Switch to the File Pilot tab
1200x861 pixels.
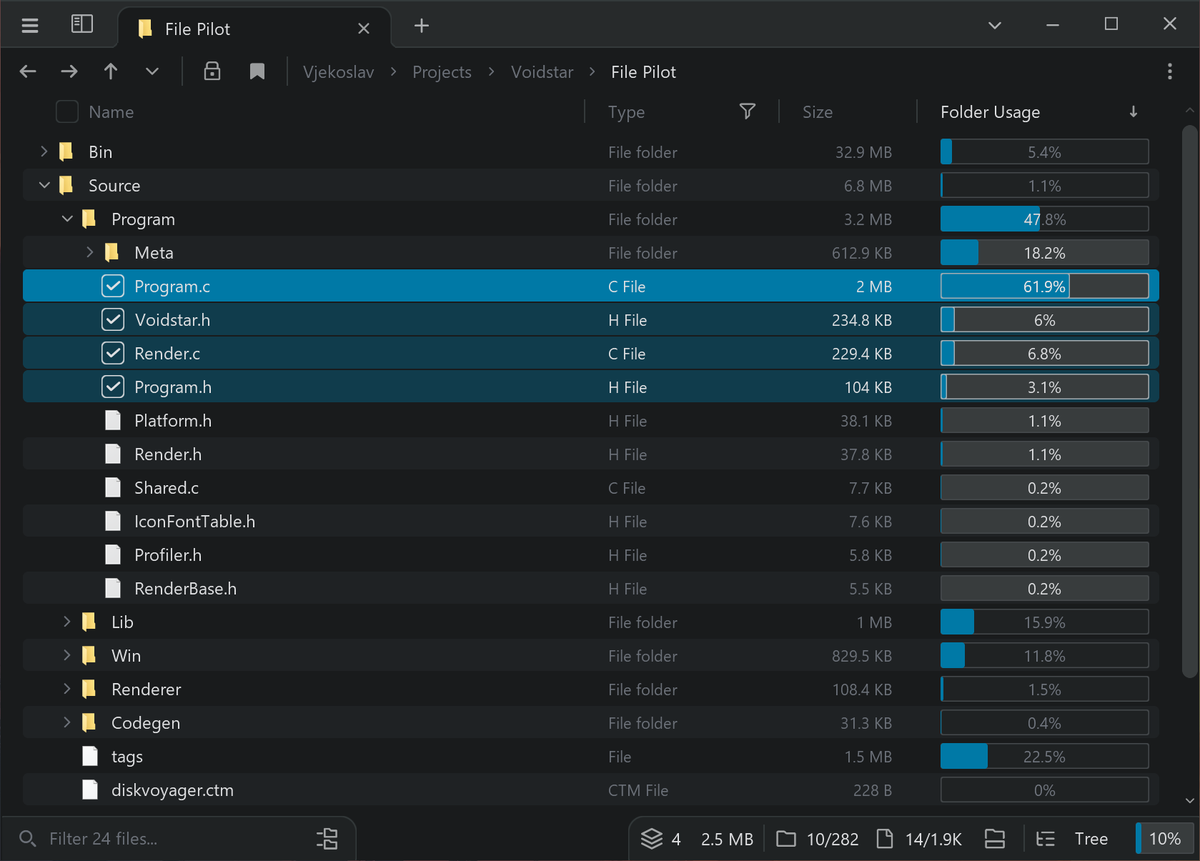click(x=252, y=28)
